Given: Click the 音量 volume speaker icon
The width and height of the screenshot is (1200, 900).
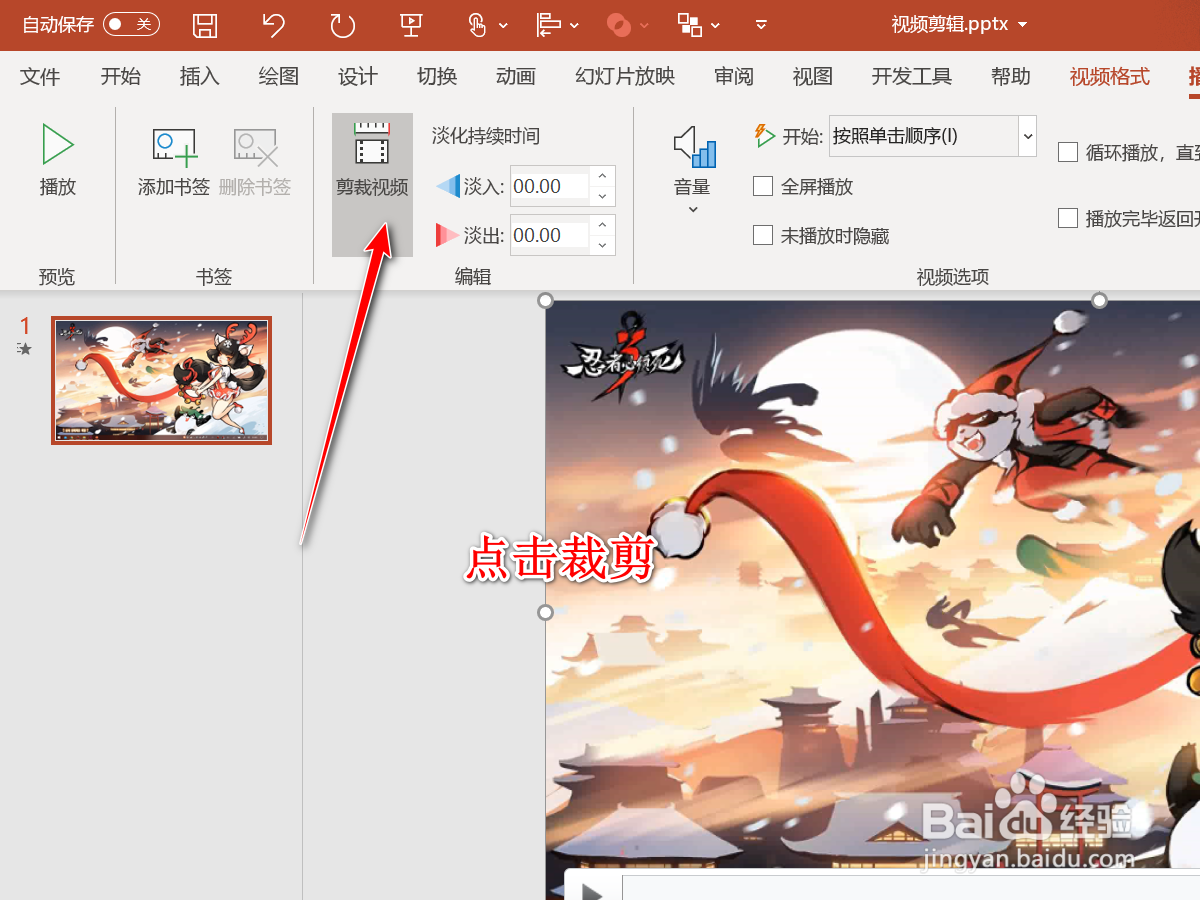Looking at the screenshot, I should tap(694, 147).
